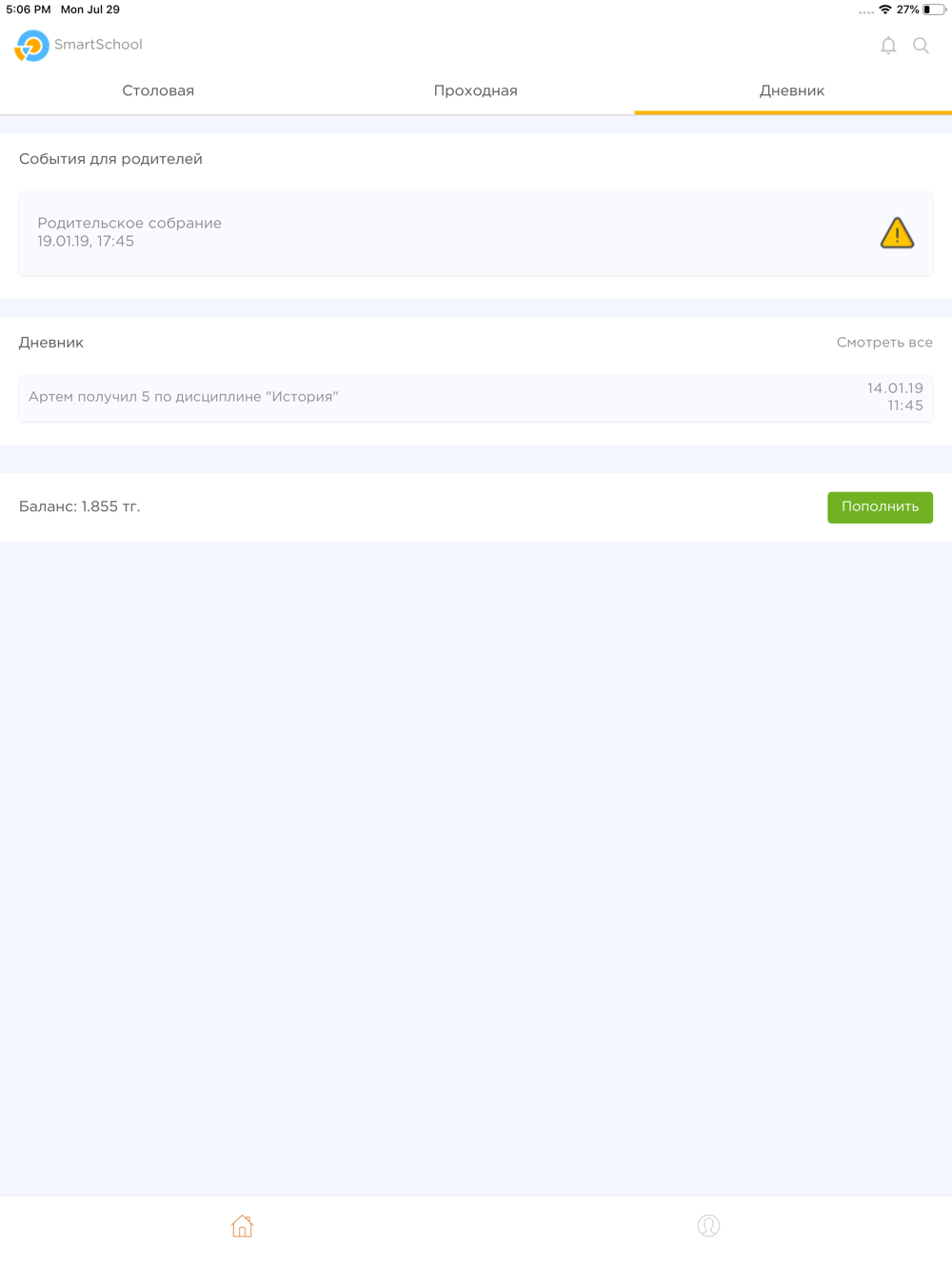The width and height of the screenshot is (952, 1270).
Task: Click the green Пополнить button
Action: [x=880, y=506]
